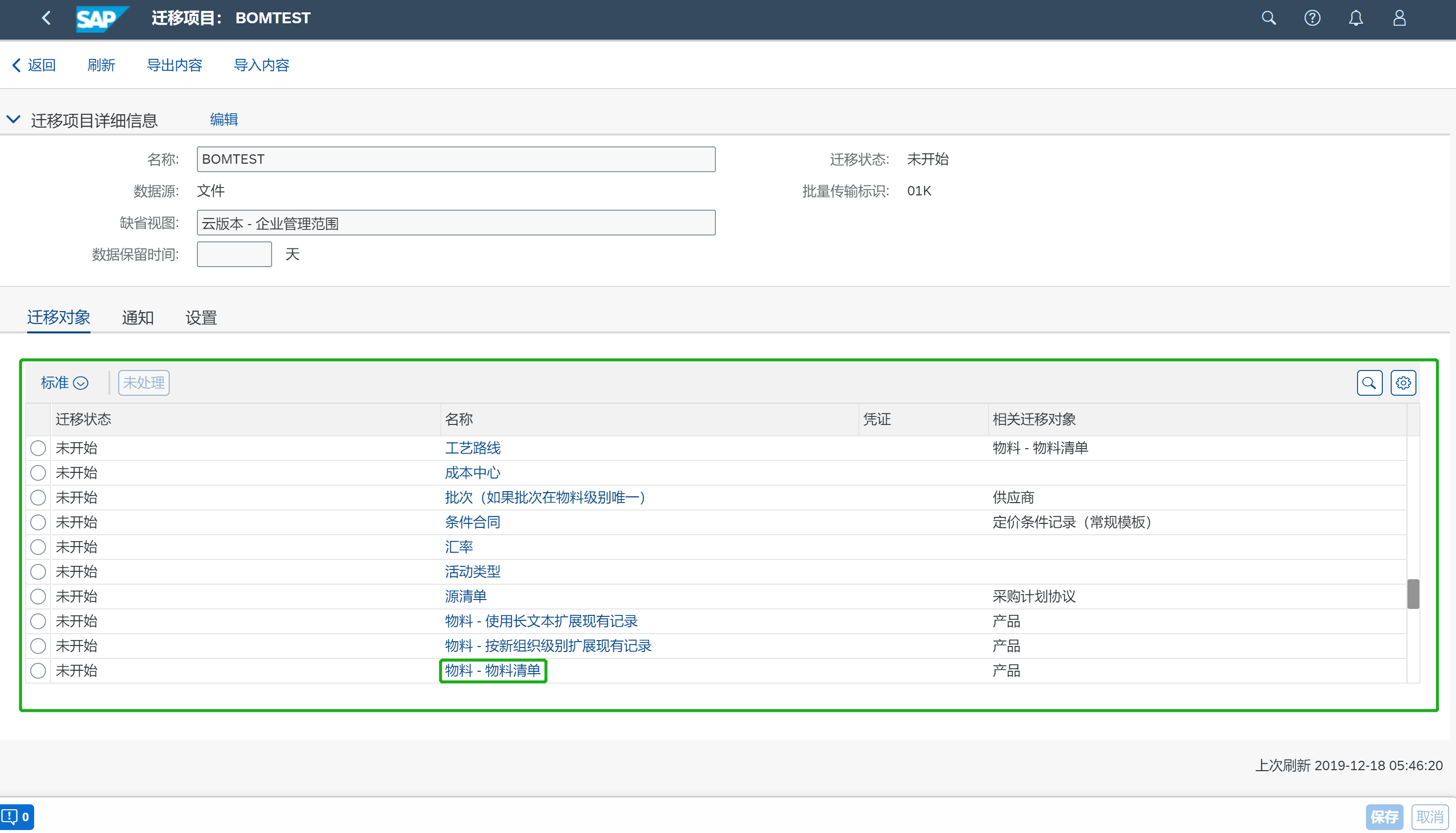The height and width of the screenshot is (833, 1456).
Task: Open table settings gear icon
Action: [x=1403, y=383]
